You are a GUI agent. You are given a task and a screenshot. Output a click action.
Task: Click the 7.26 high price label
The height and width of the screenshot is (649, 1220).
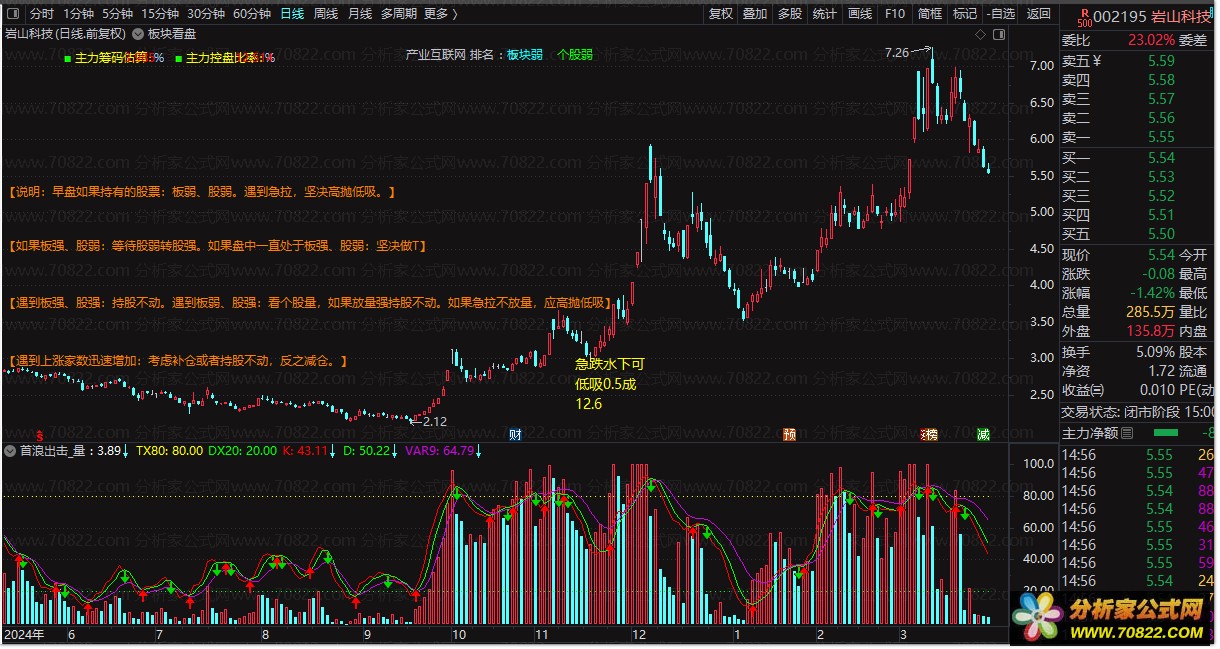coord(897,52)
